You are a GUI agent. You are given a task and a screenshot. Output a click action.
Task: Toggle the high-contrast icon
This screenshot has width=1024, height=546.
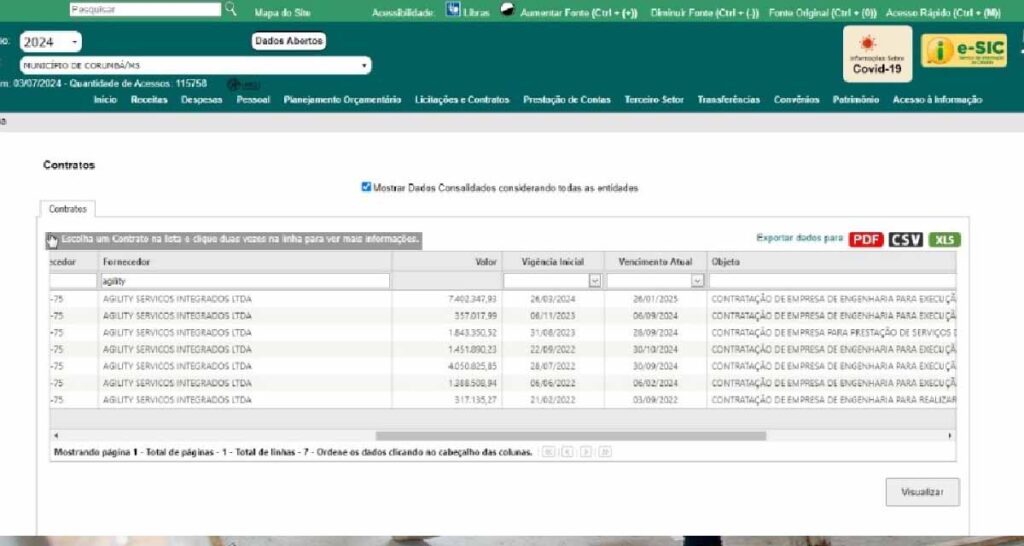[507, 10]
